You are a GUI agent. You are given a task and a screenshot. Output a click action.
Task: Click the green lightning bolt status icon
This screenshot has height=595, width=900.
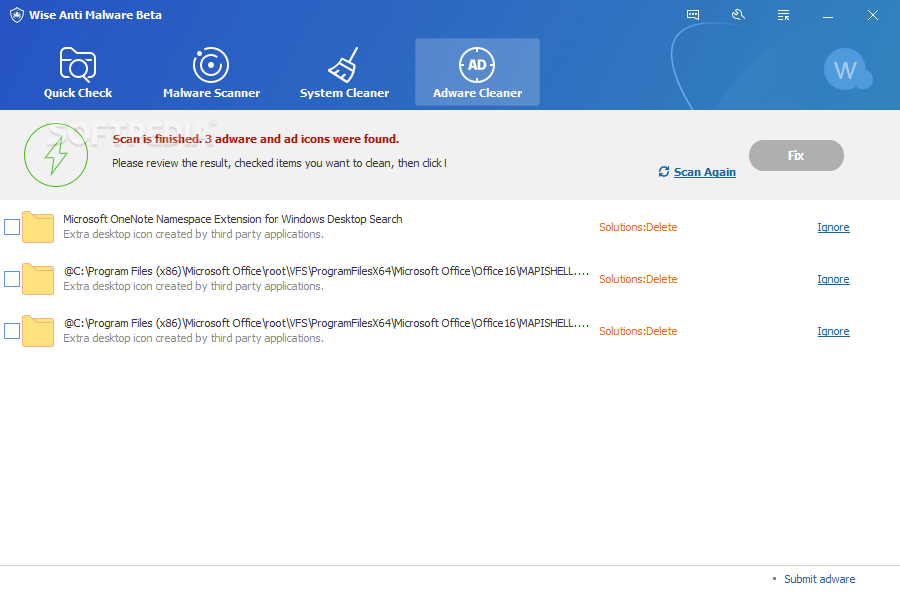pyautogui.click(x=56, y=155)
